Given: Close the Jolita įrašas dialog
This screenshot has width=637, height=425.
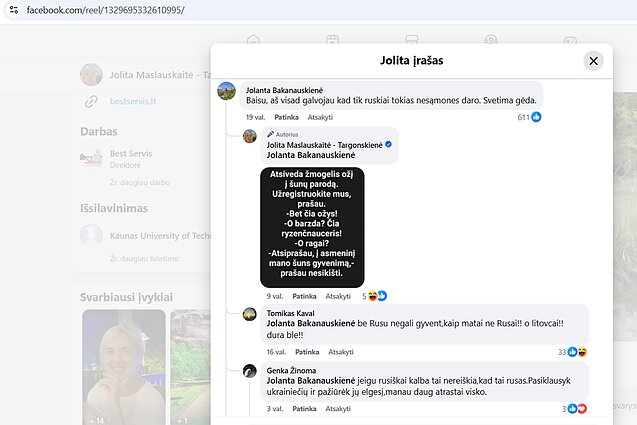Looking at the screenshot, I should point(593,61).
